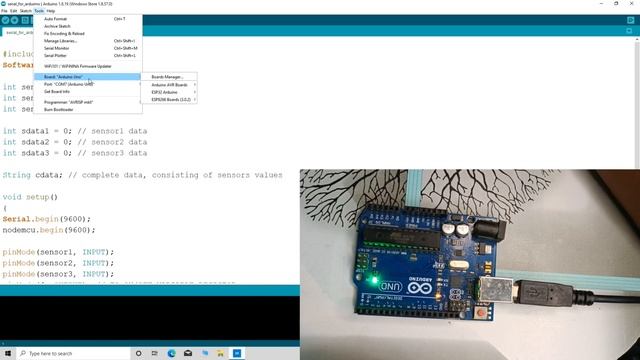Click 'pinMode(sensor1, INPUT);' line
The image size is (640, 360).
58,252
